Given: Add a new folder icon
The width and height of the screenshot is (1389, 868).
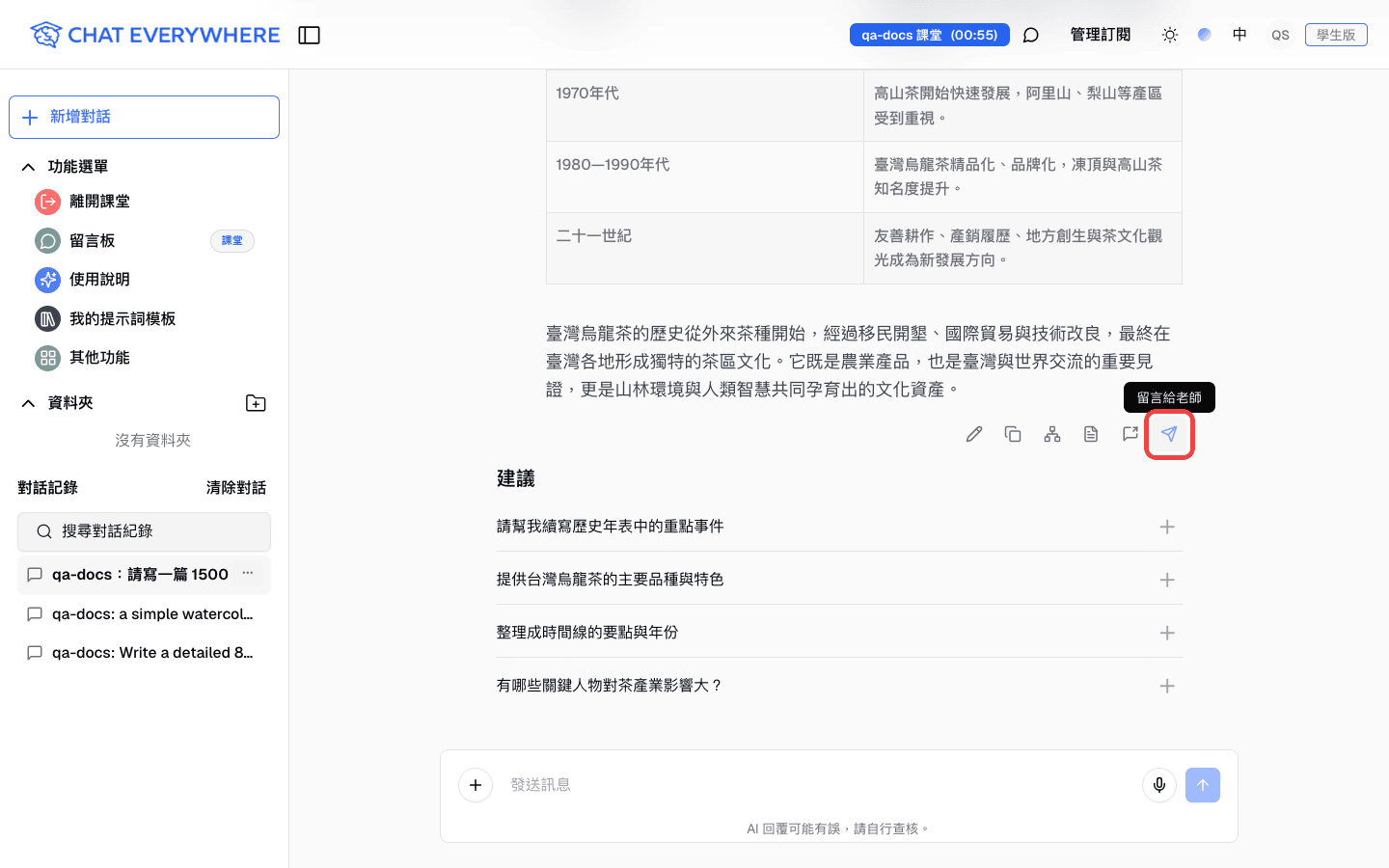Looking at the screenshot, I should pos(256,403).
